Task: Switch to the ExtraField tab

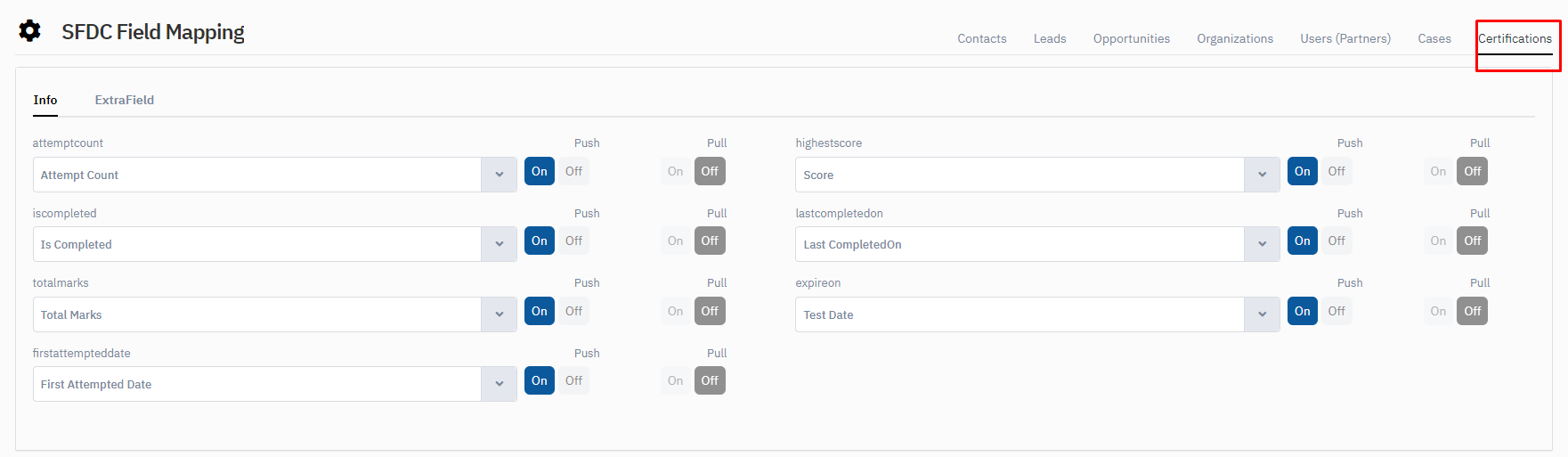Action: point(125,100)
